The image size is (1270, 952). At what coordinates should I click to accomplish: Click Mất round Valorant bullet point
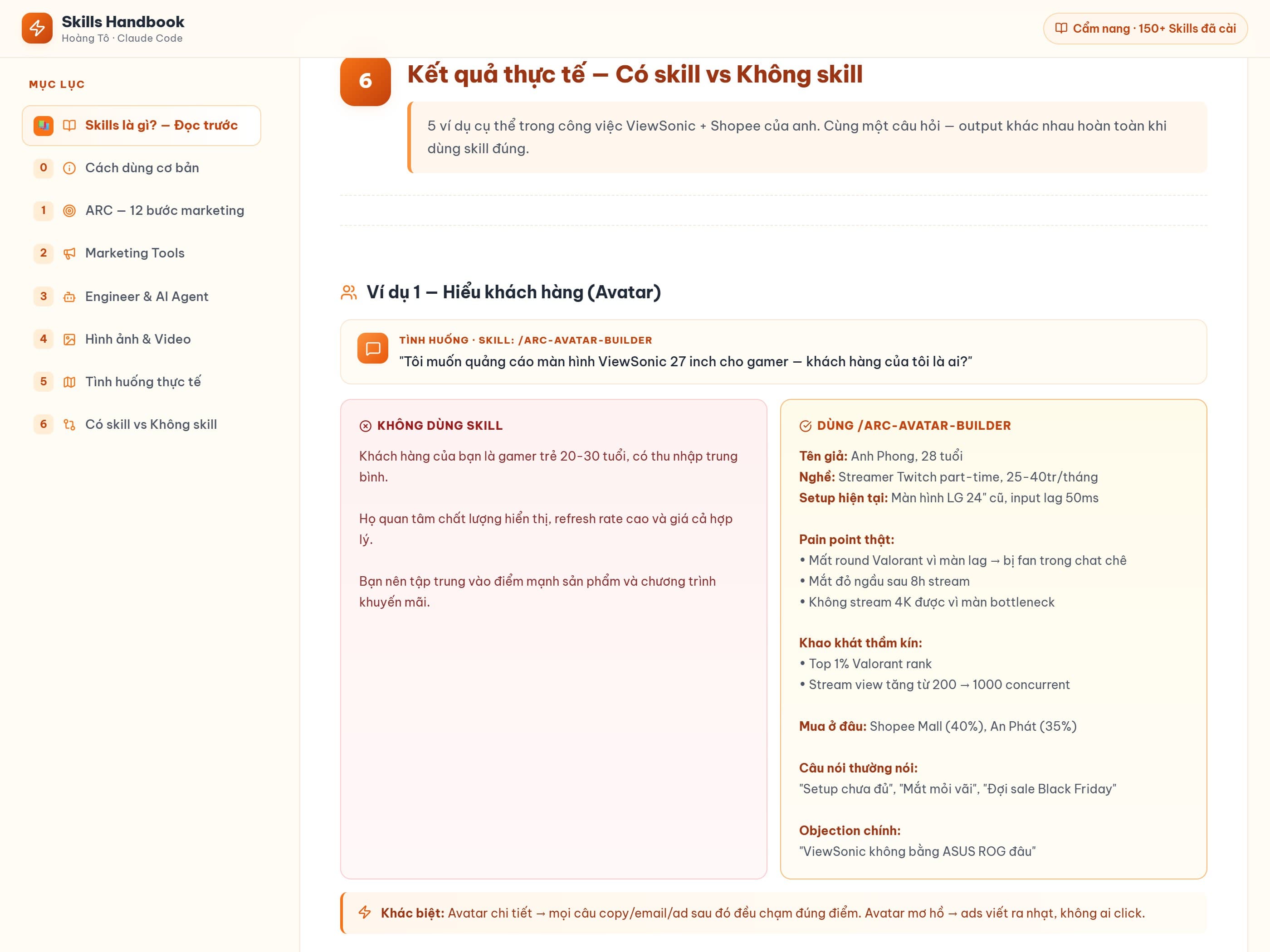[x=963, y=561]
